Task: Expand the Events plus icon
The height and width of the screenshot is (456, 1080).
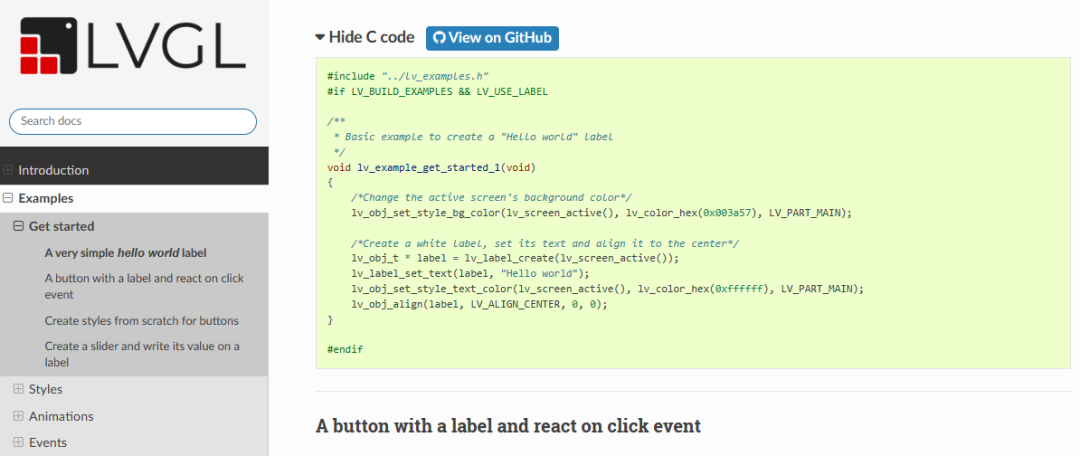Action: click(19, 443)
